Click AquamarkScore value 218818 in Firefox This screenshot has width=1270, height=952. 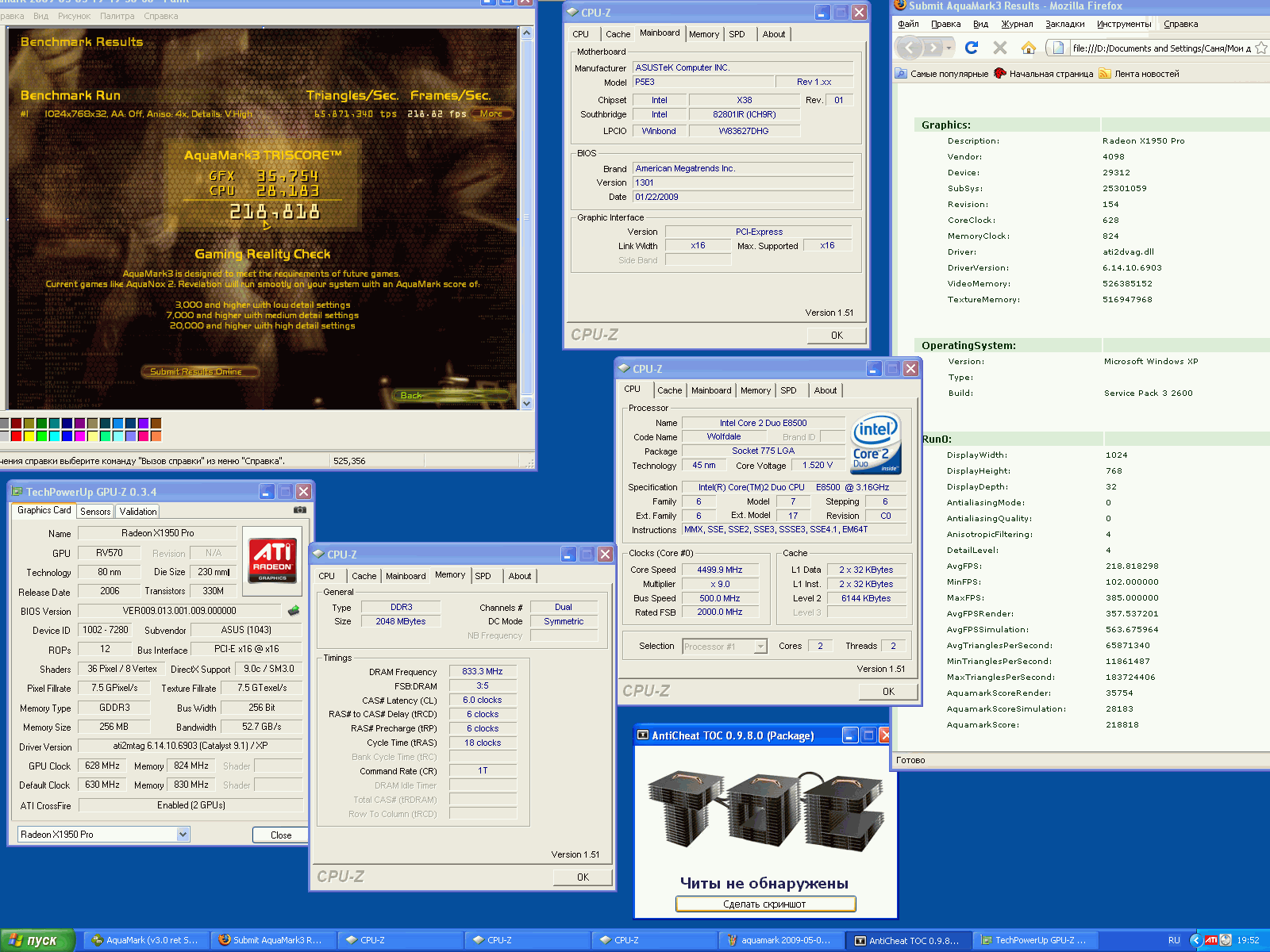[x=1122, y=724]
